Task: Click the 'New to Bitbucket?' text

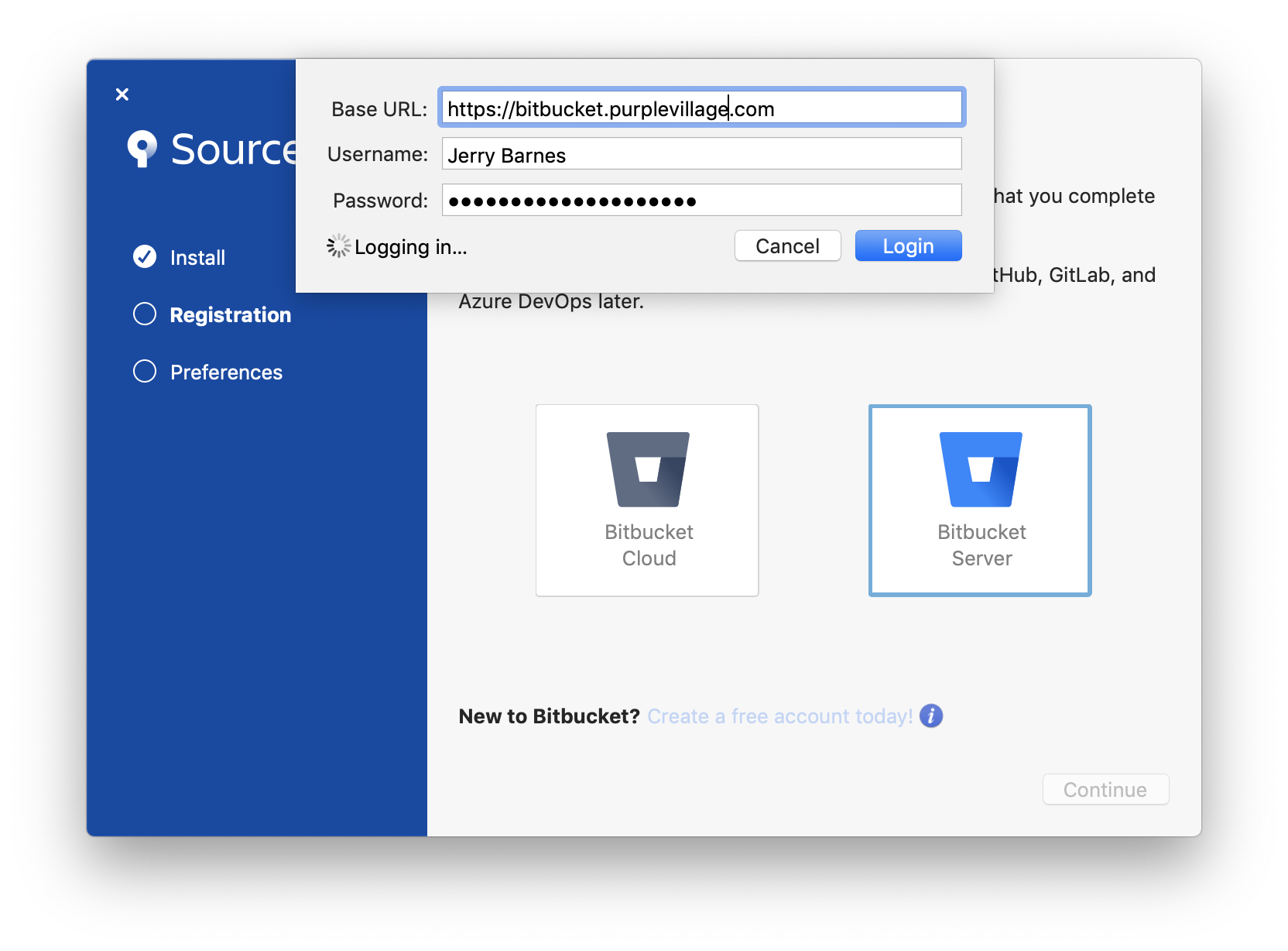Action: click(x=550, y=716)
